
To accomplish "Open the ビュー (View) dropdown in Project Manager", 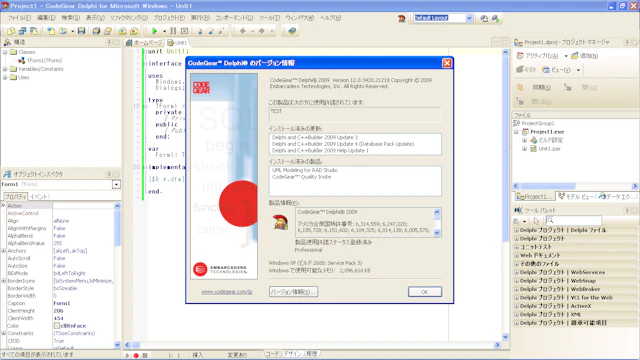I will click(x=578, y=70).
